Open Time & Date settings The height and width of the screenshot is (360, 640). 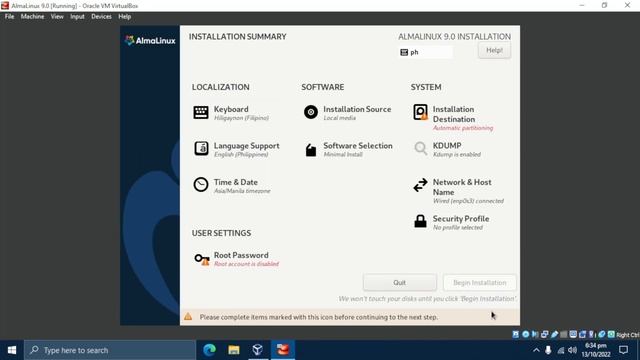pos(232,186)
